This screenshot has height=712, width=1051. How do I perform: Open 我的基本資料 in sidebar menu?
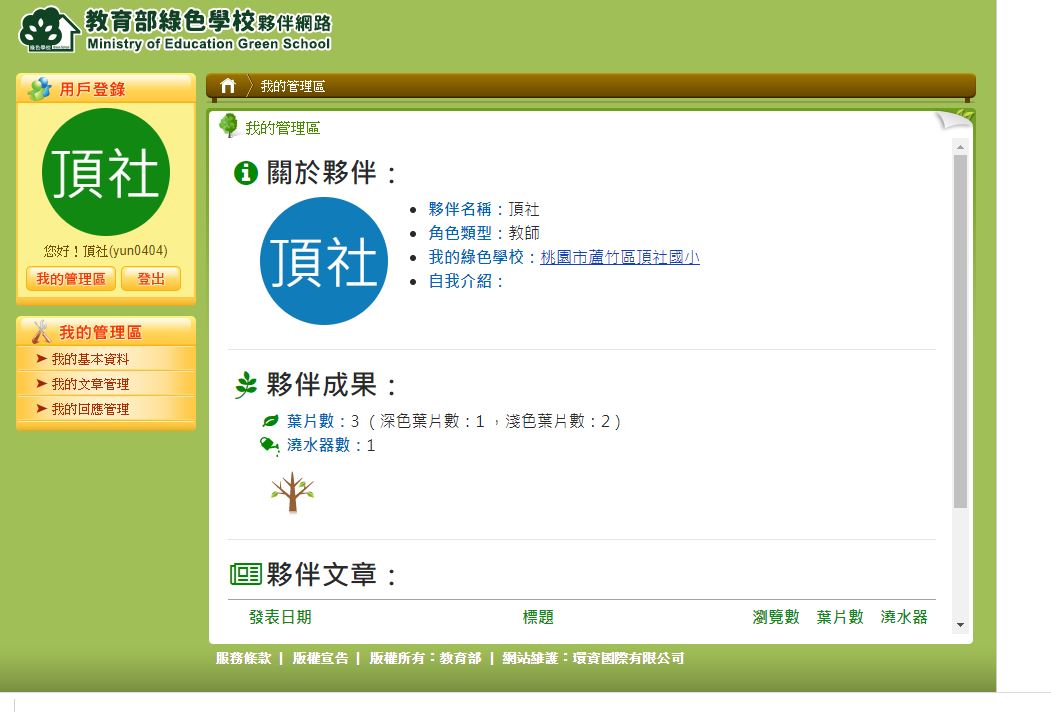click(90, 359)
